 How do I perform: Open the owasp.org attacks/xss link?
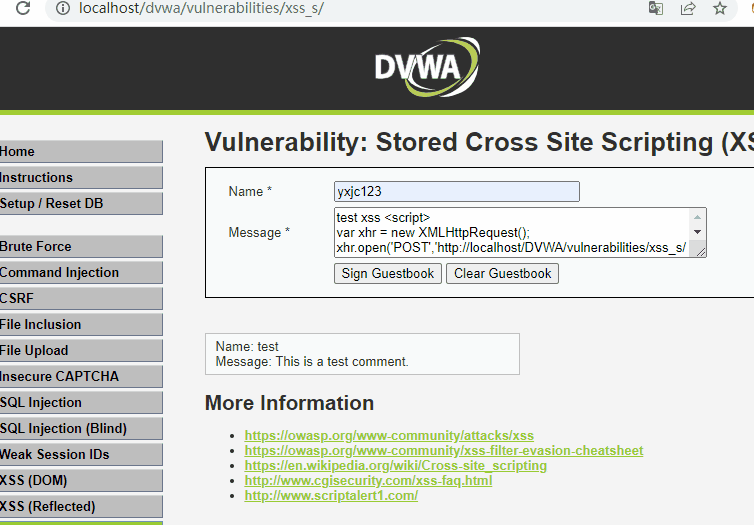pyautogui.click(x=389, y=436)
